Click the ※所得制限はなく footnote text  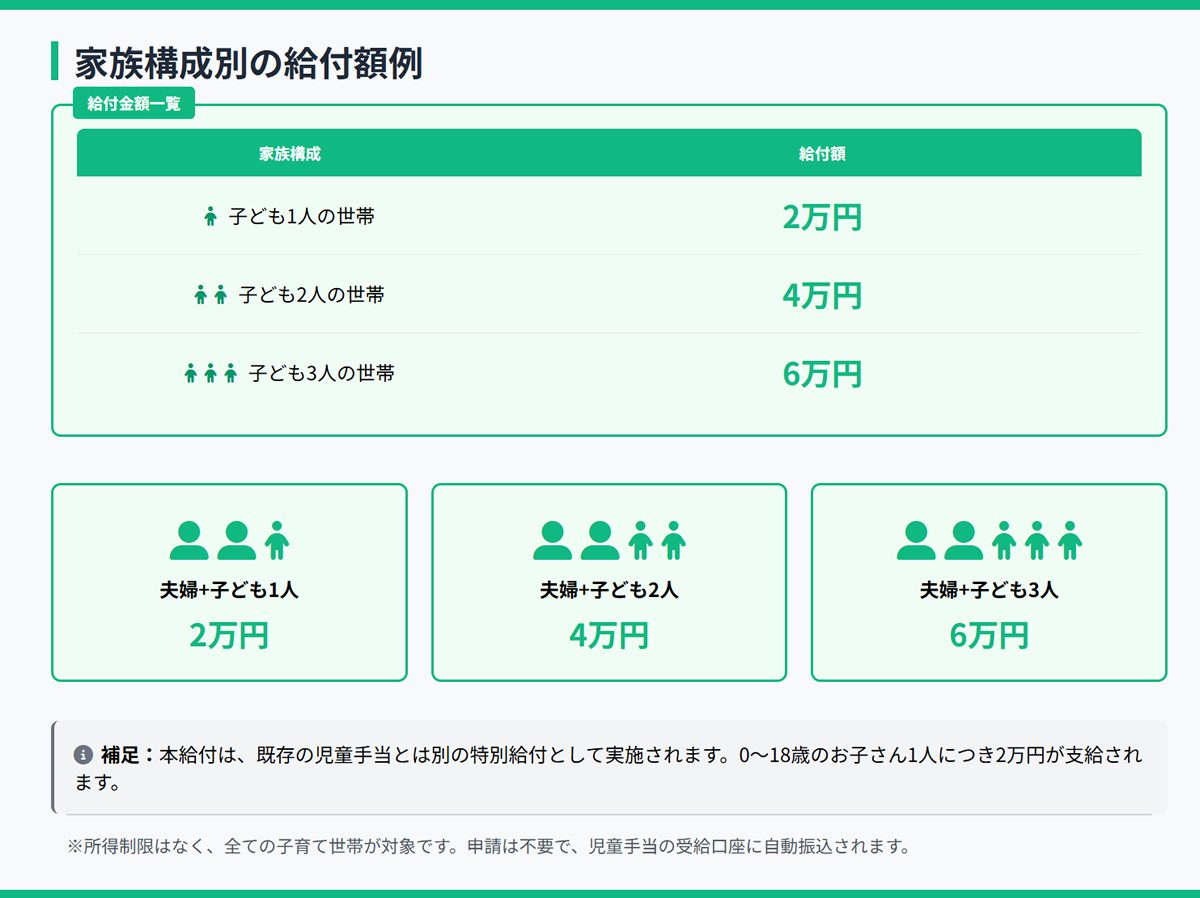[x=489, y=846]
